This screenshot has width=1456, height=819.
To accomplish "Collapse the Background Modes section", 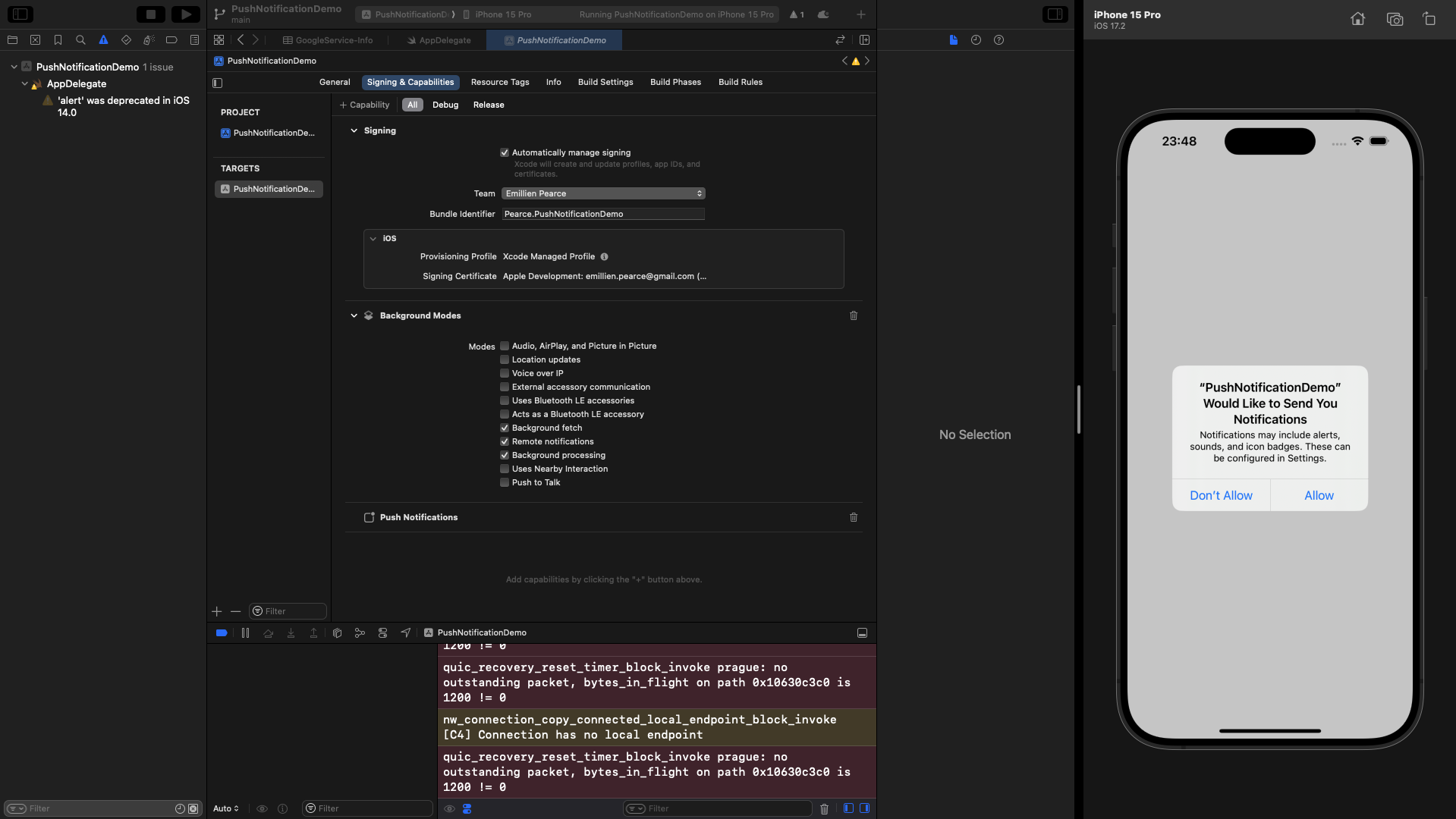I will (354, 315).
